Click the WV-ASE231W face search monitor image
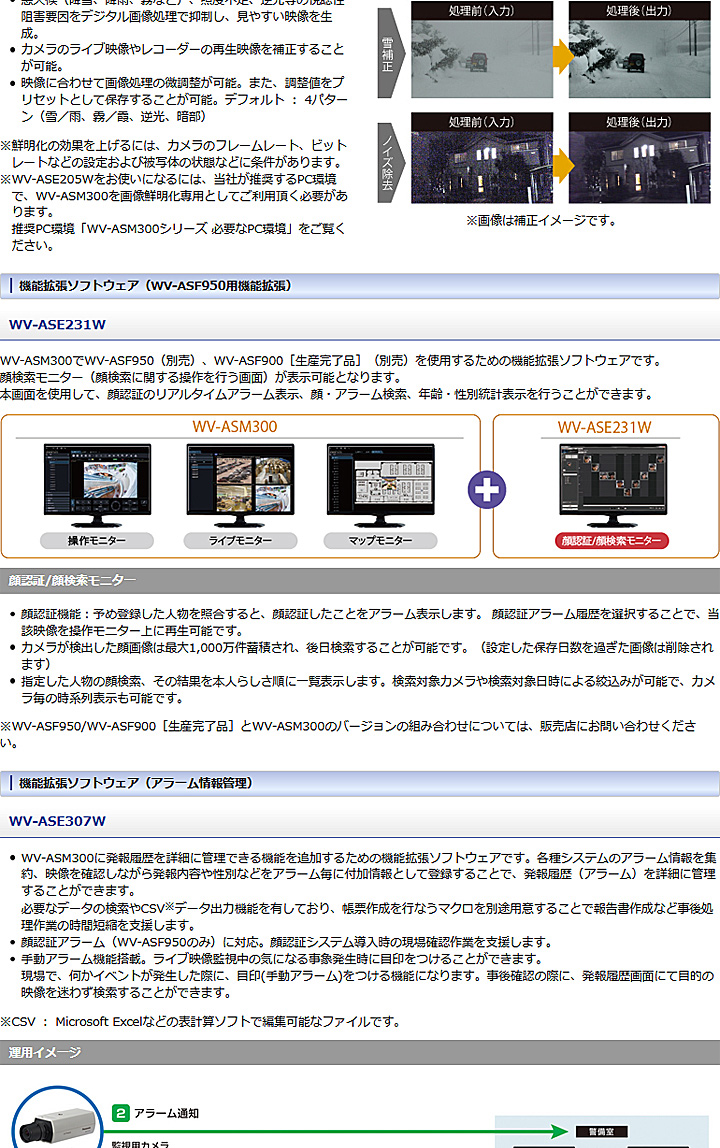 click(612, 485)
